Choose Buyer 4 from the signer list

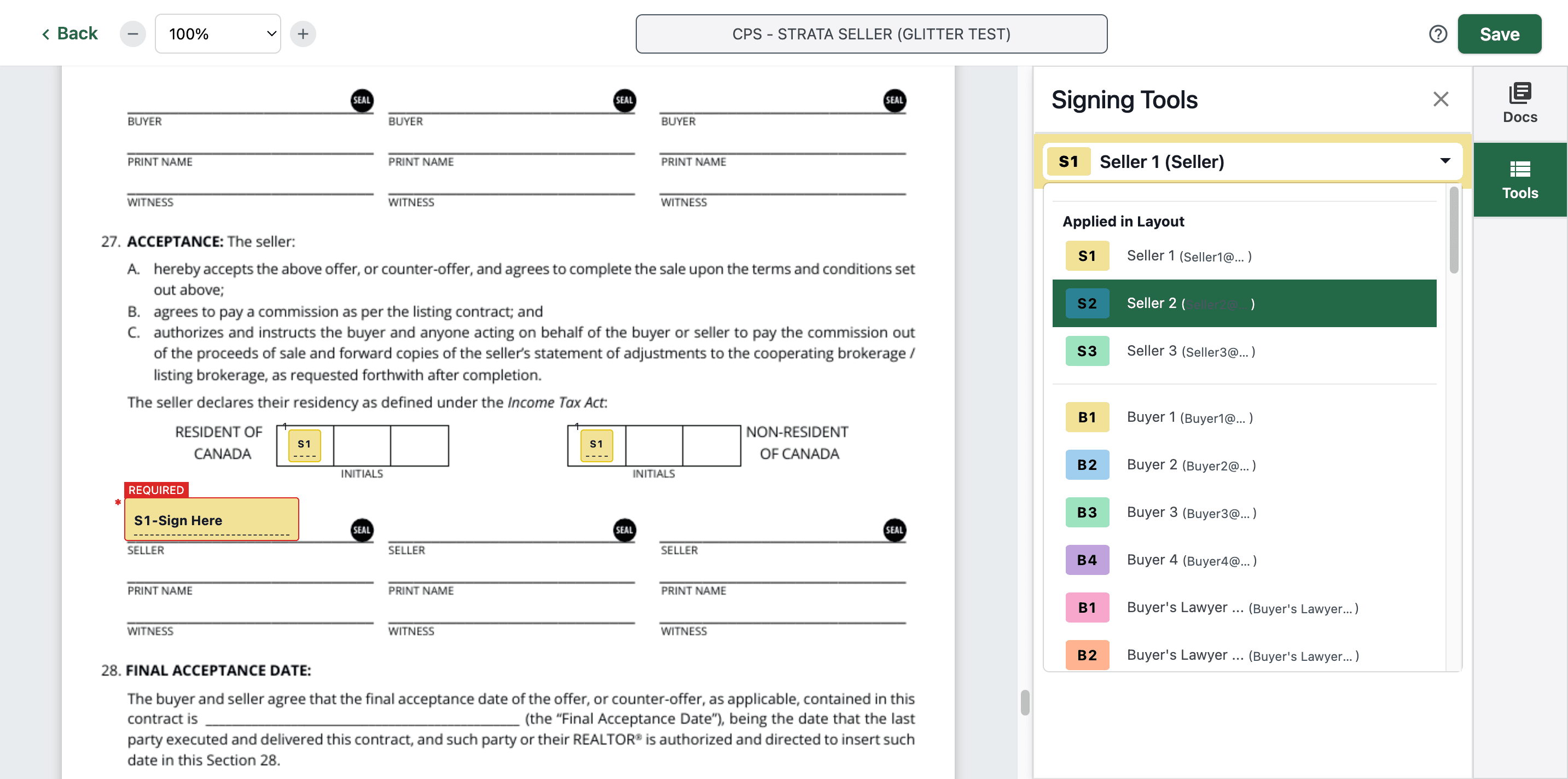[x=1244, y=560]
